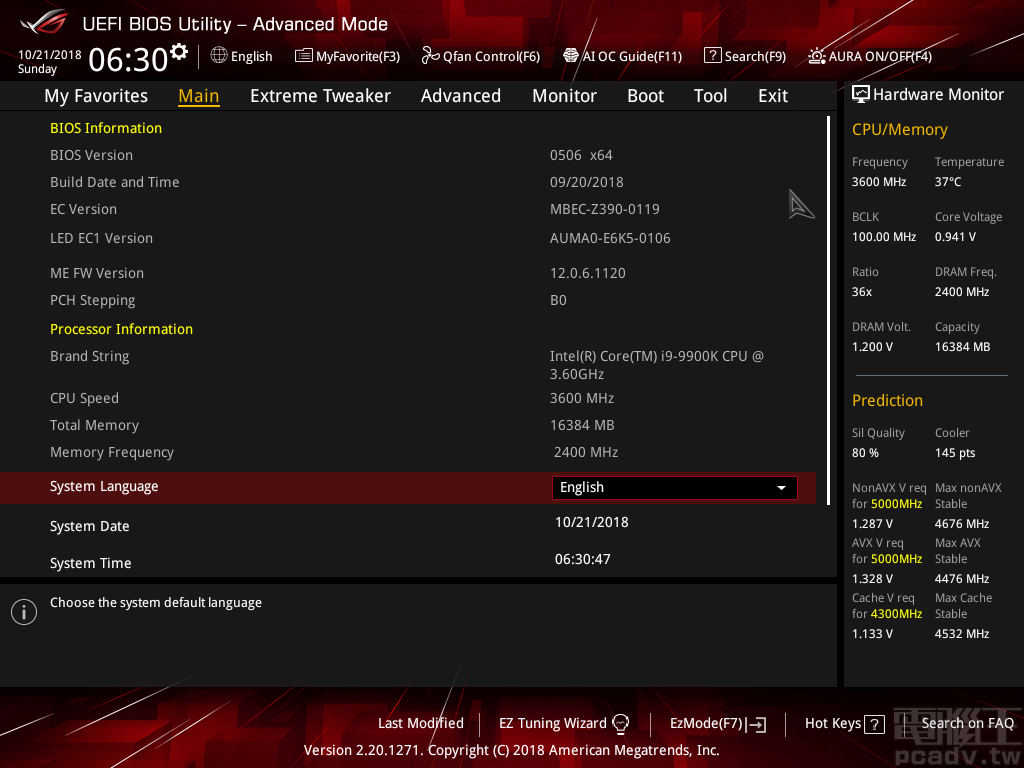Click Last Modified
This screenshot has width=1024, height=768.
click(x=421, y=723)
